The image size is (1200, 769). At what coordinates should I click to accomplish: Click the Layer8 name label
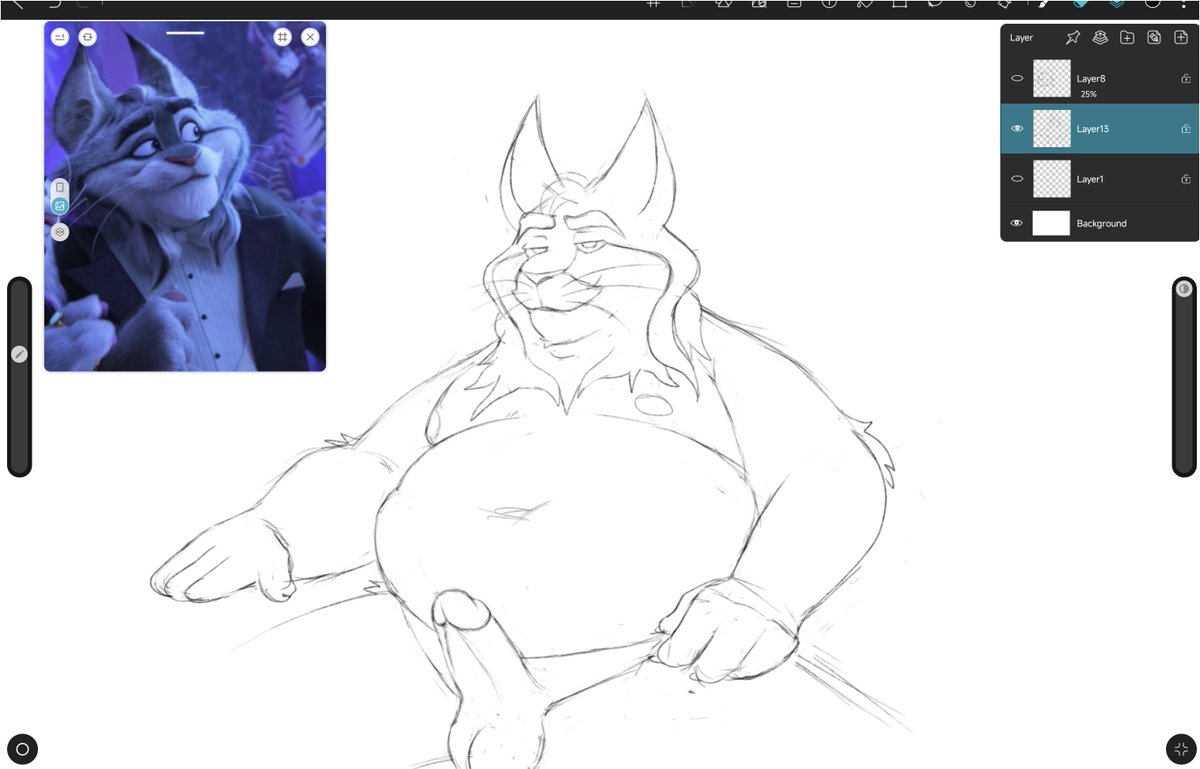point(1091,78)
